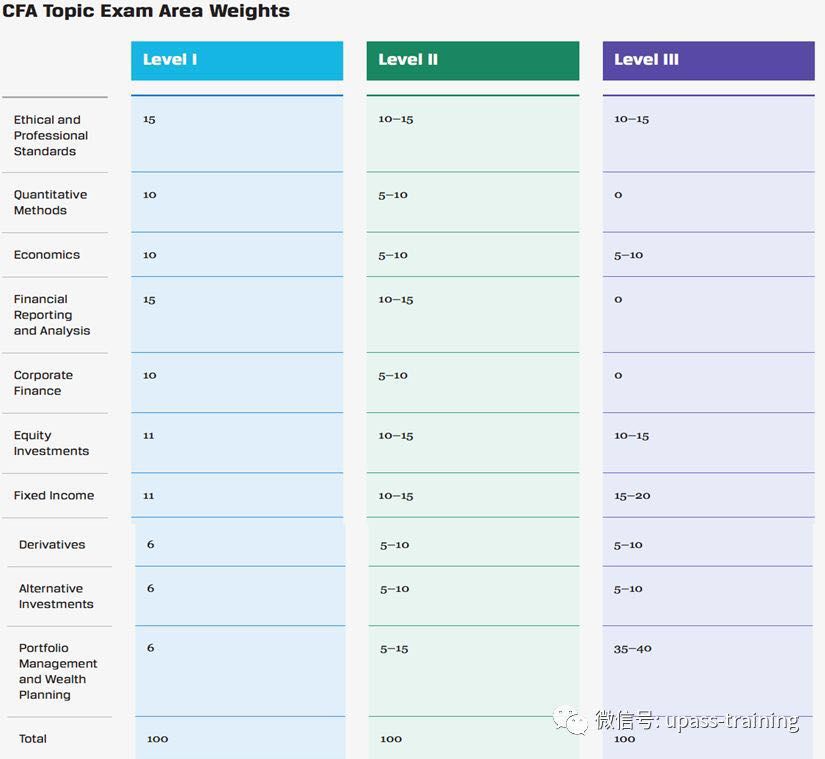This screenshot has height=759, width=825.
Task: Click the 15–20 Fixed Income Level III cell
Action: pyautogui.click(x=632, y=496)
